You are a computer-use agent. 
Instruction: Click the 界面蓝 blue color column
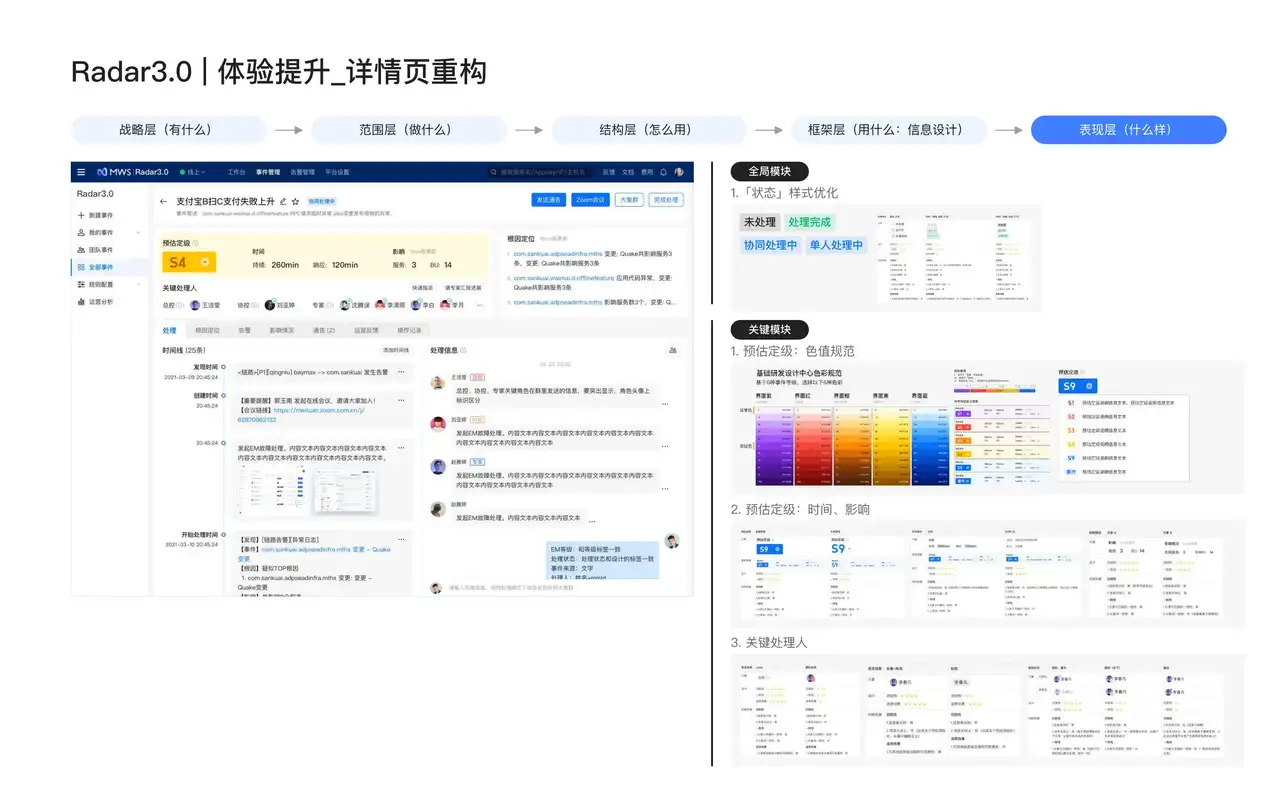point(930,446)
